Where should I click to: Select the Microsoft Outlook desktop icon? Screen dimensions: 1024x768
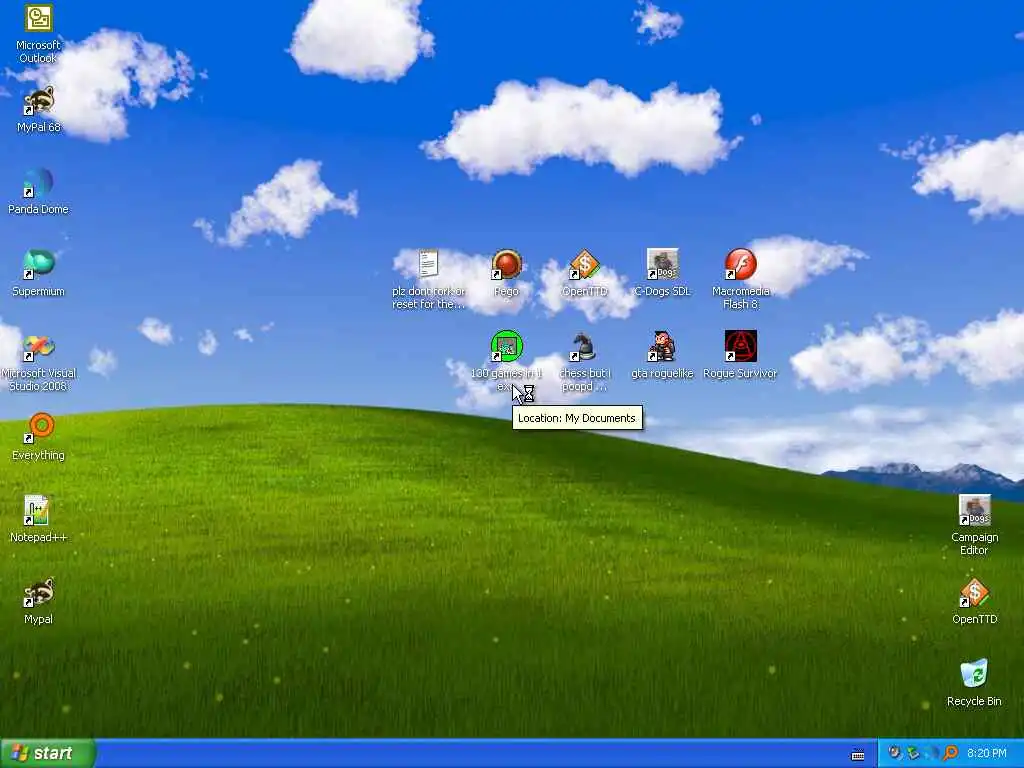tap(39, 18)
